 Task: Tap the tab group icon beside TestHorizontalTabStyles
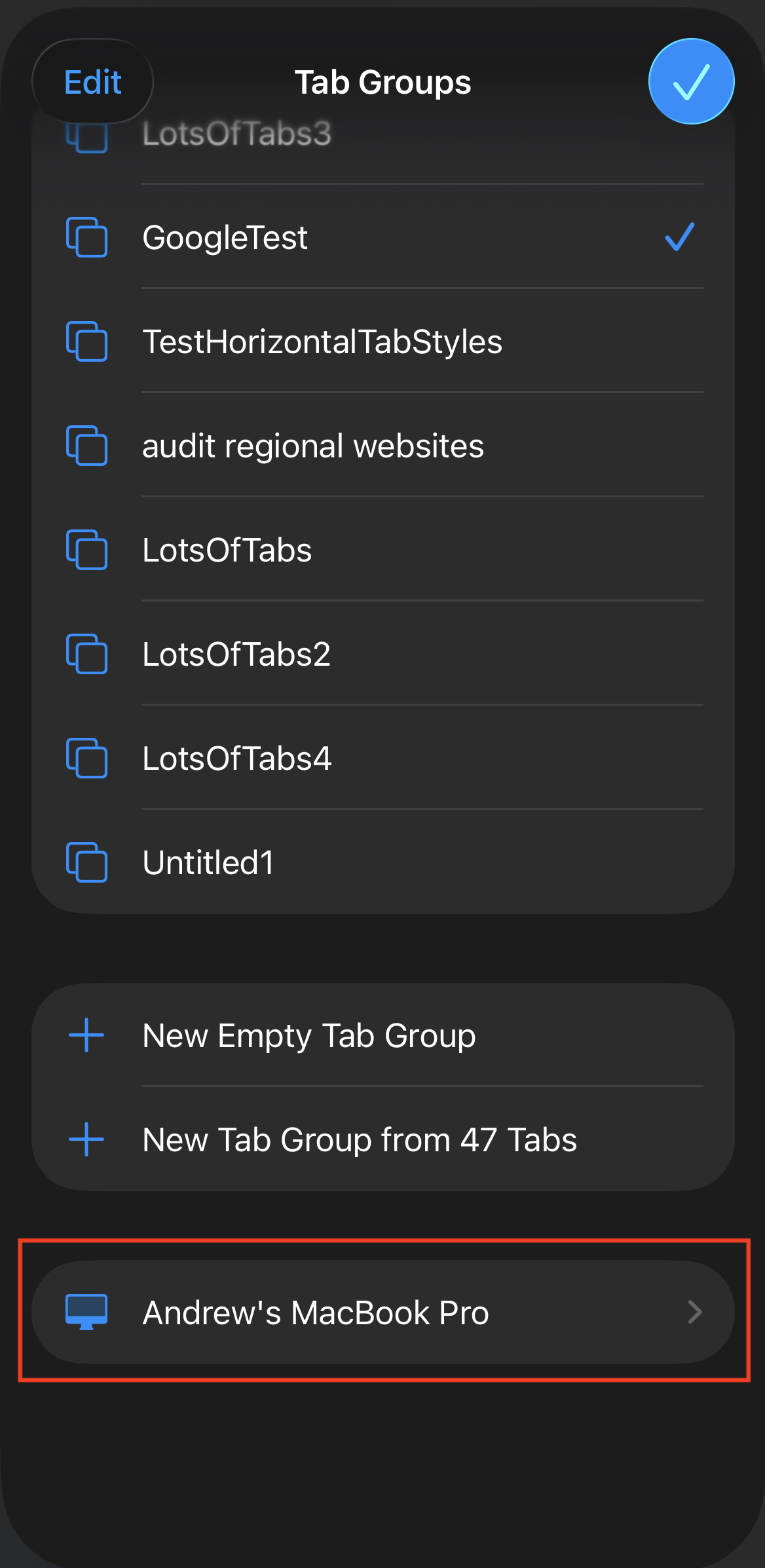pyautogui.click(x=86, y=341)
